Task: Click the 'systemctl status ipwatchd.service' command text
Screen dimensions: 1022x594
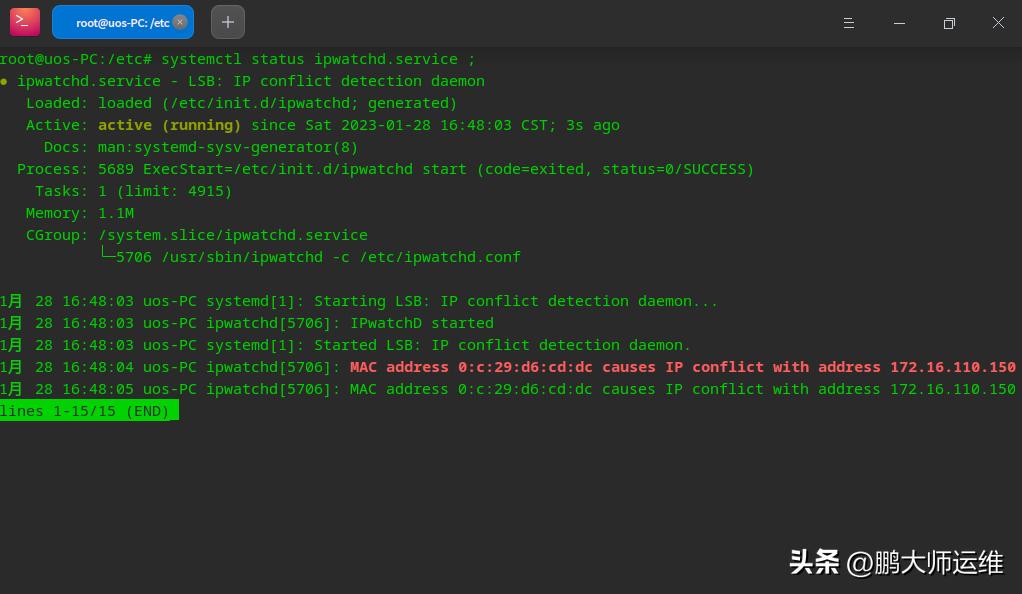Action: pyautogui.click(x=309, y=59)
